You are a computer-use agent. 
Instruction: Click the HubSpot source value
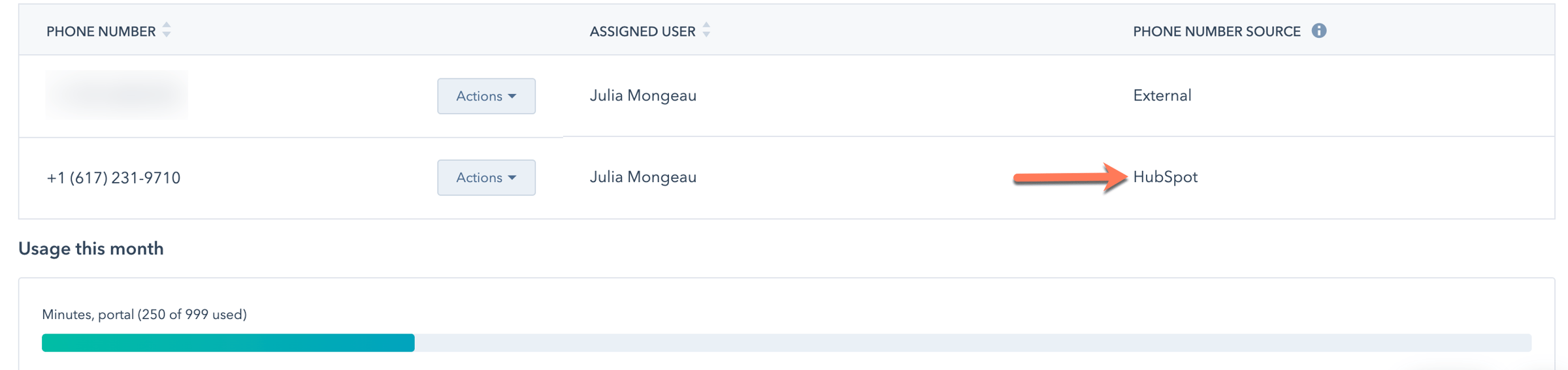pyautogui.click(x=1165, y=177)
